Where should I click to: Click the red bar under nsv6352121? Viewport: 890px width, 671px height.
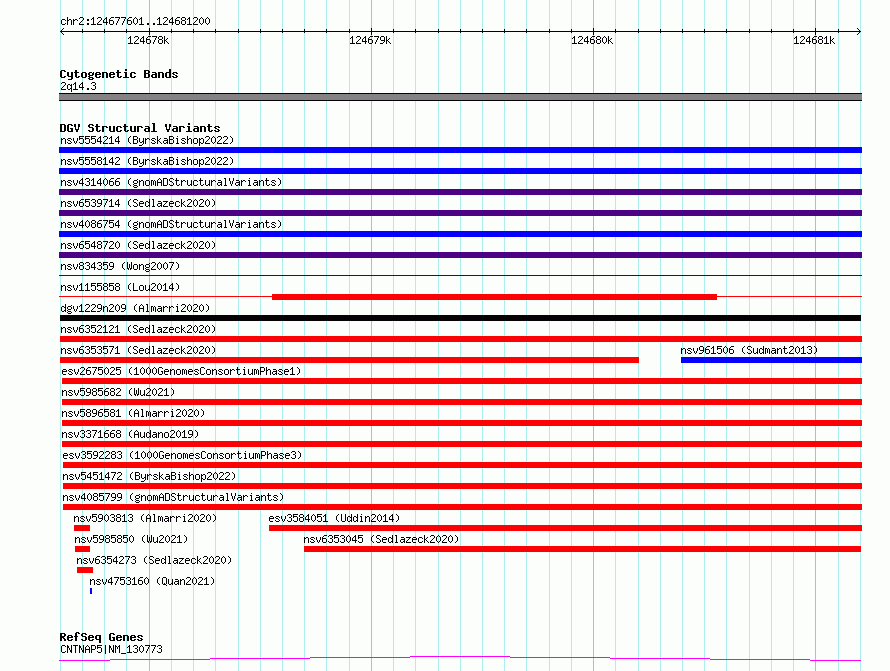pyautogui.click(x=460, y=339)
